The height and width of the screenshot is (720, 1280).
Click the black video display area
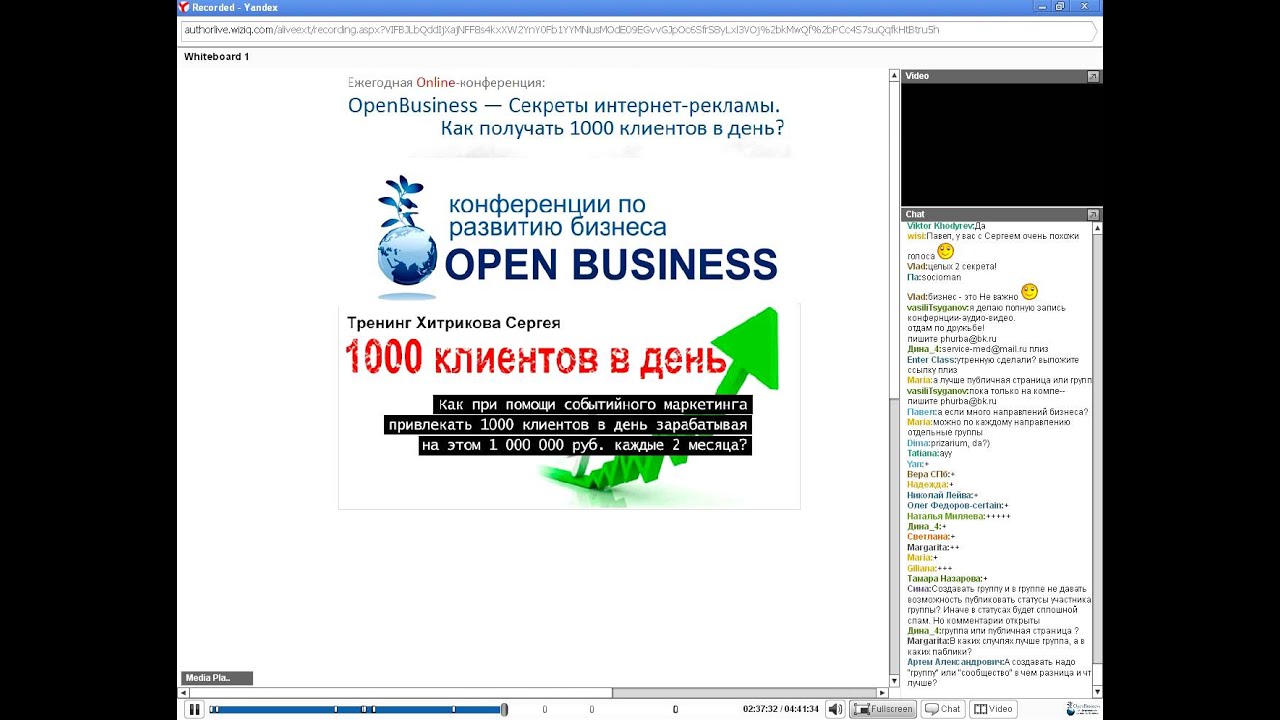click(x=1001, y=144)
